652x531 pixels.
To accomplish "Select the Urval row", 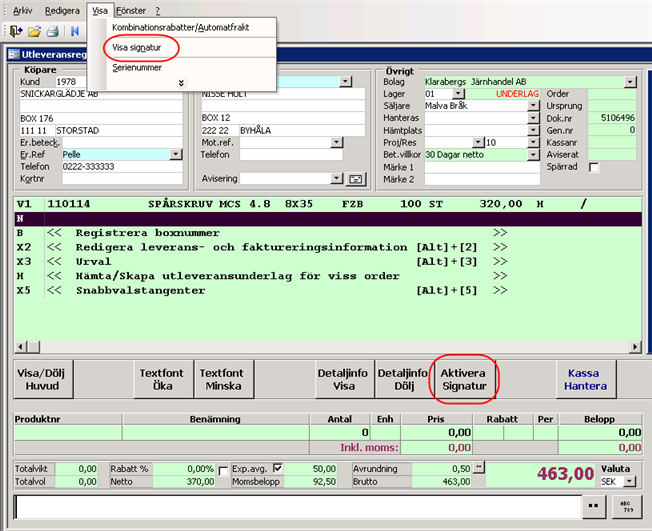I will pos(328,262).
